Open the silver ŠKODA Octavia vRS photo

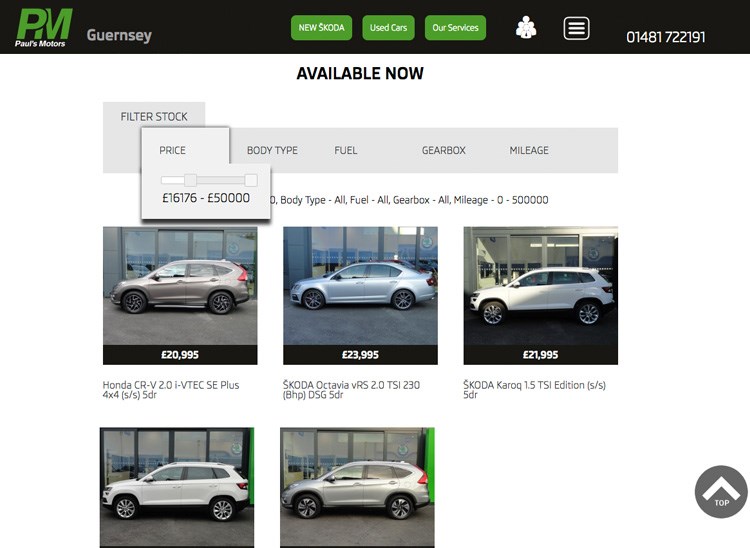360,286
